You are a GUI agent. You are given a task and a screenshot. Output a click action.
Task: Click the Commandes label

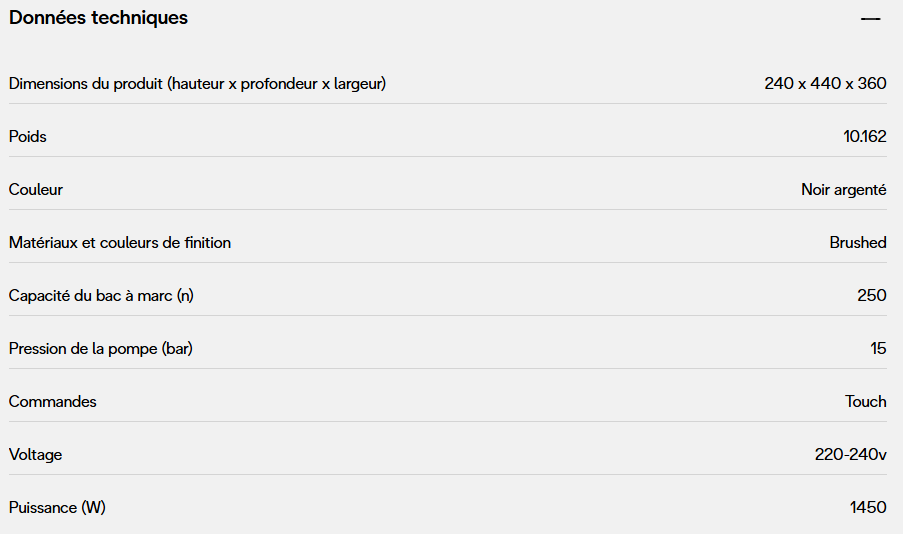tap(53, 402)
